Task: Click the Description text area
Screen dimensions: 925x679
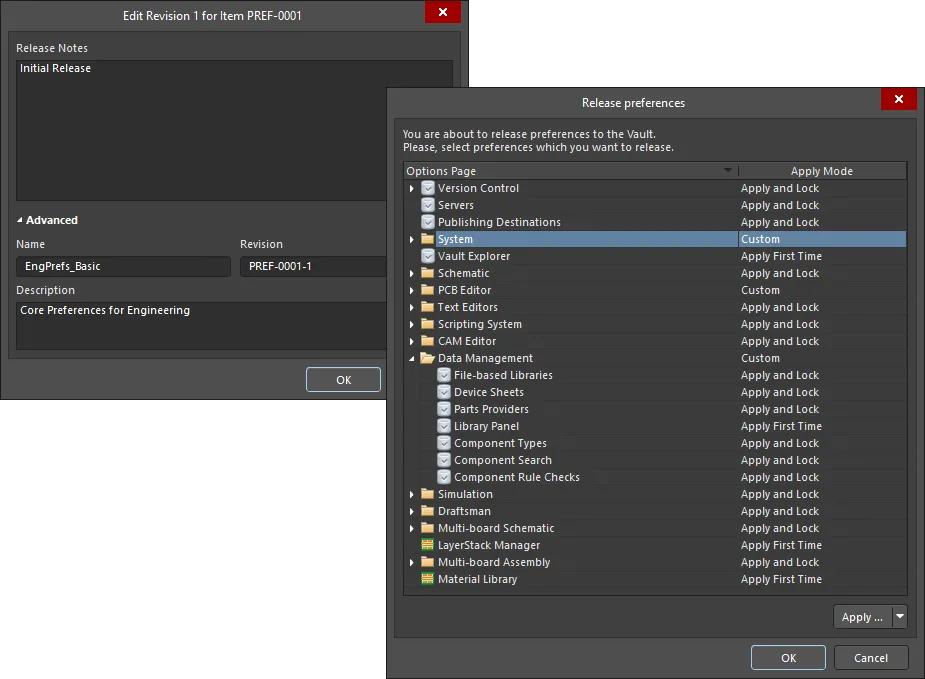Action: coord(201,326)
